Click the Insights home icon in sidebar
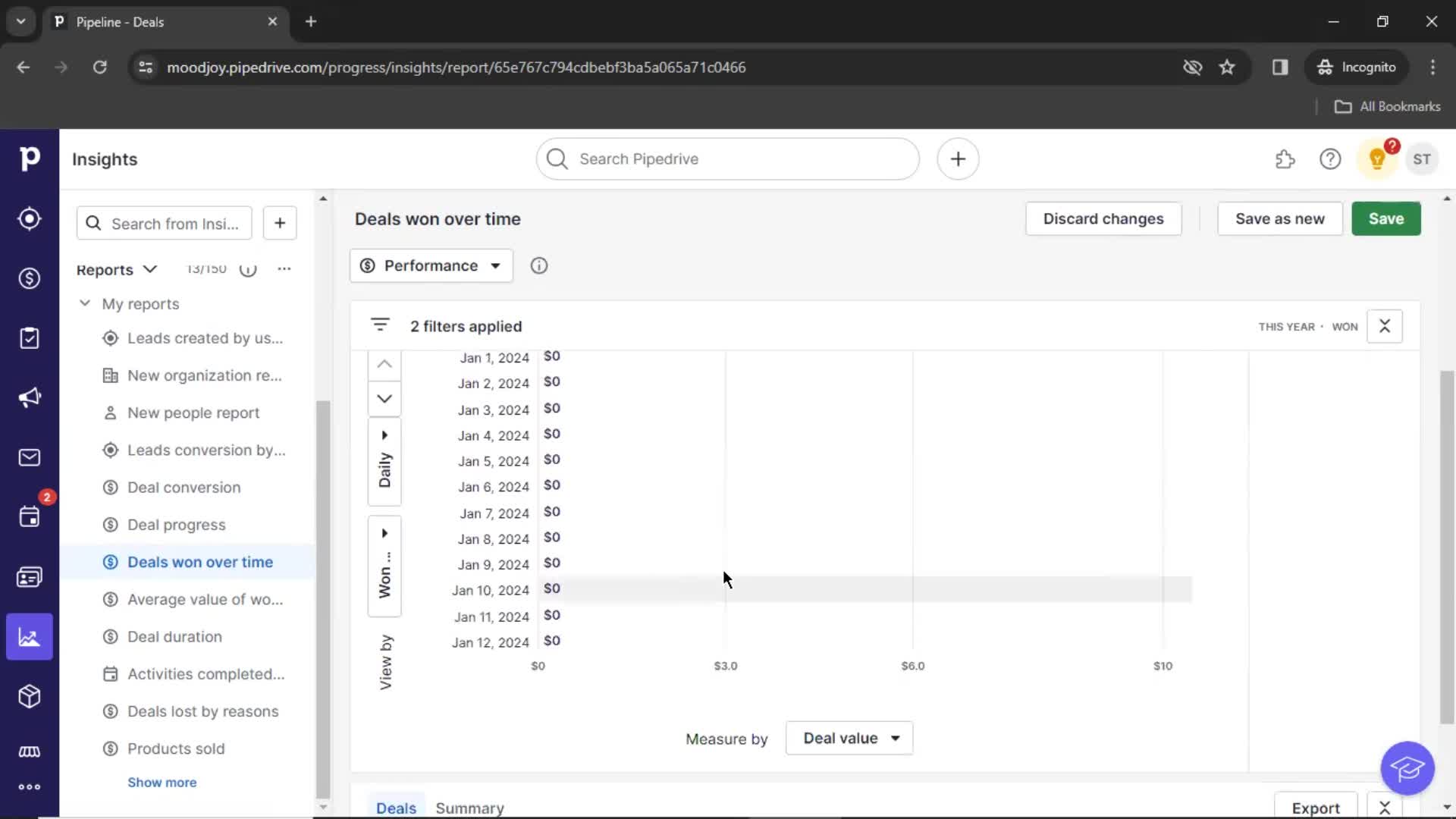Viewport: 1456px width, 819px height. point(29,636)
